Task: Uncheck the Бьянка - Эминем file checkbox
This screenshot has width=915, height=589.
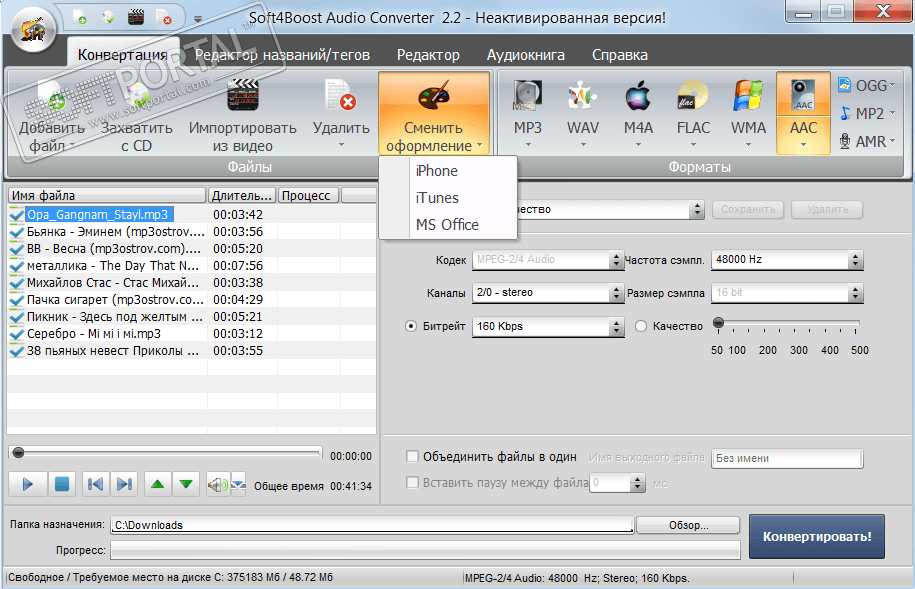Action: pos(17,232)
